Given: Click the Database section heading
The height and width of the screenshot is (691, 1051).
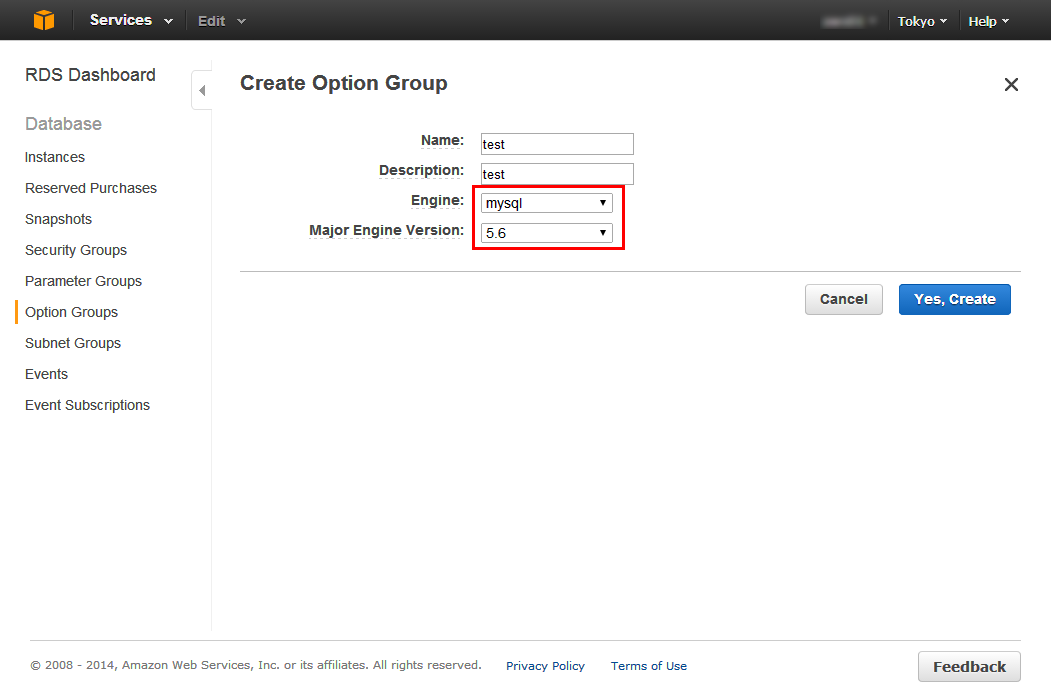Looking at the screenshot, I should [x=64, y=124].
